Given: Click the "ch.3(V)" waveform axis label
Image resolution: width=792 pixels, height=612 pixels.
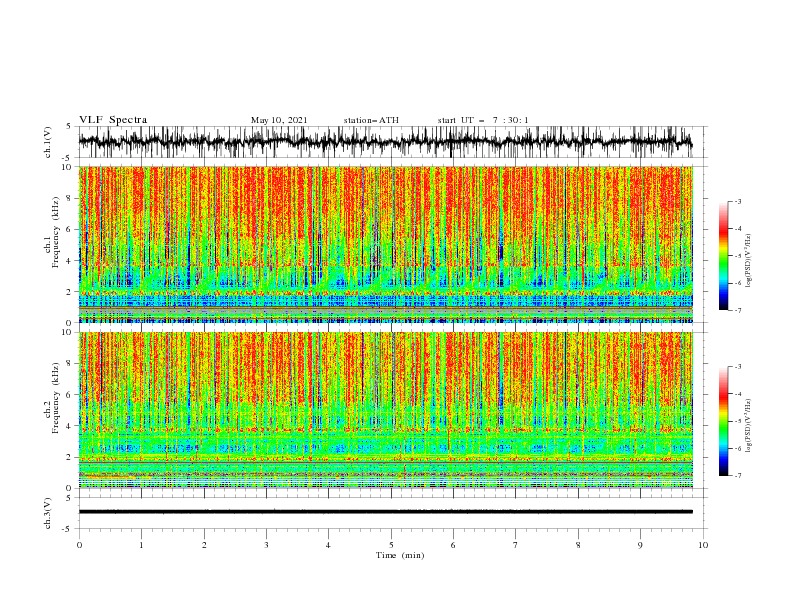Looking at the screenshot, I should pyautogui.click(x=48, y=513).
